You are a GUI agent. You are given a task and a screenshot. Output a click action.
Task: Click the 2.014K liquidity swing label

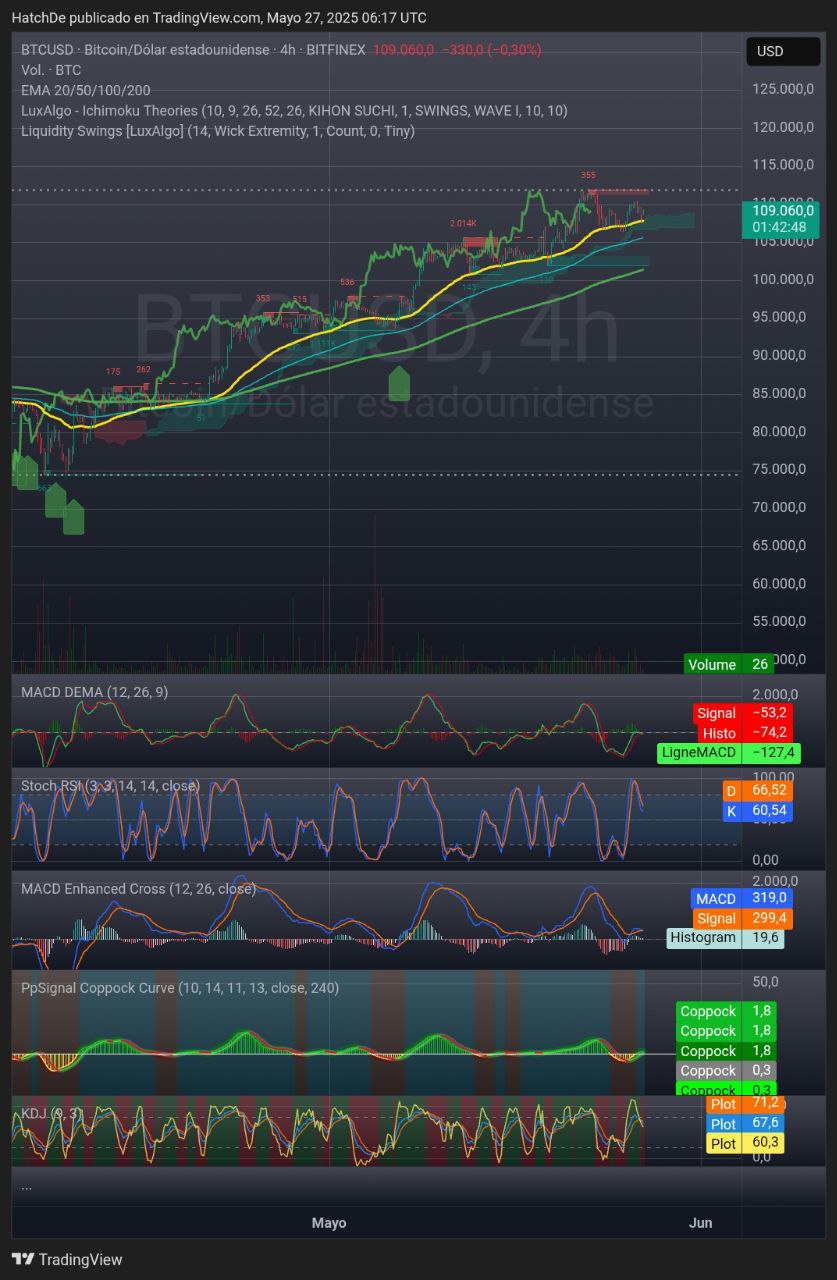pos(463,223)
